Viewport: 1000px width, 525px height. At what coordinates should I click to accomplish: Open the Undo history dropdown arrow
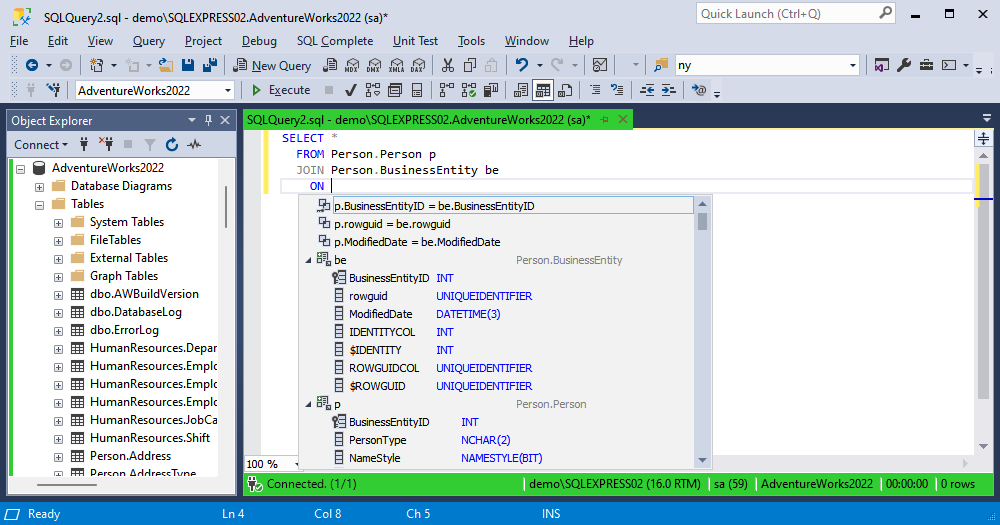click(540, 65)
